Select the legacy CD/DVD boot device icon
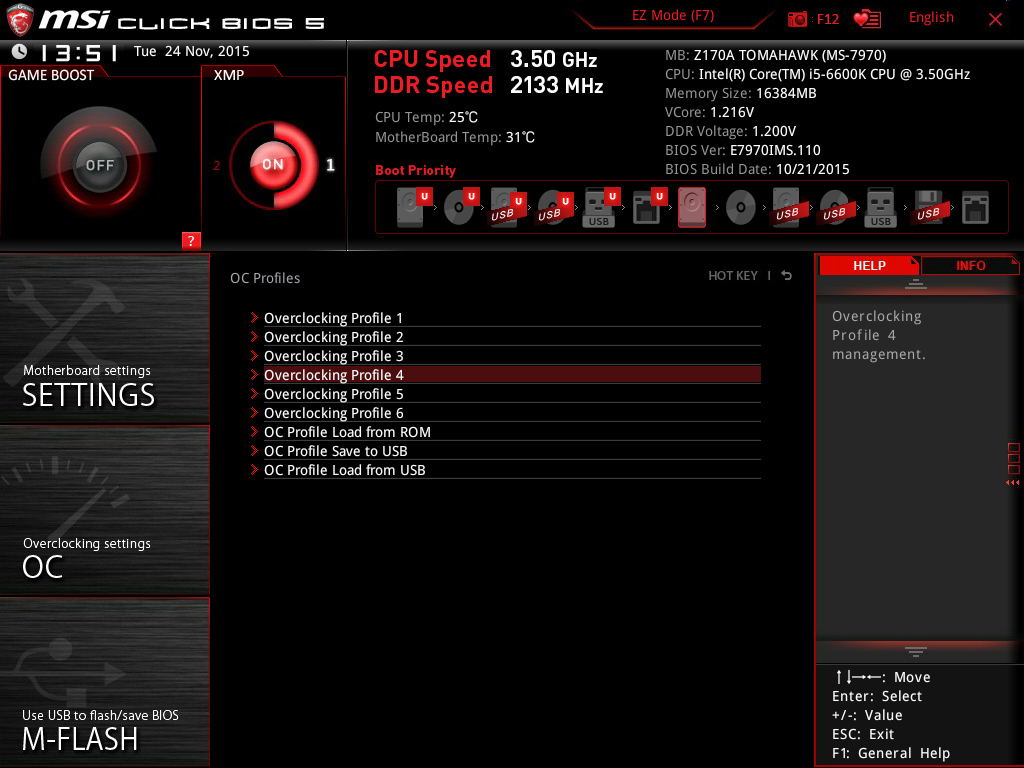 pos(741,208)
